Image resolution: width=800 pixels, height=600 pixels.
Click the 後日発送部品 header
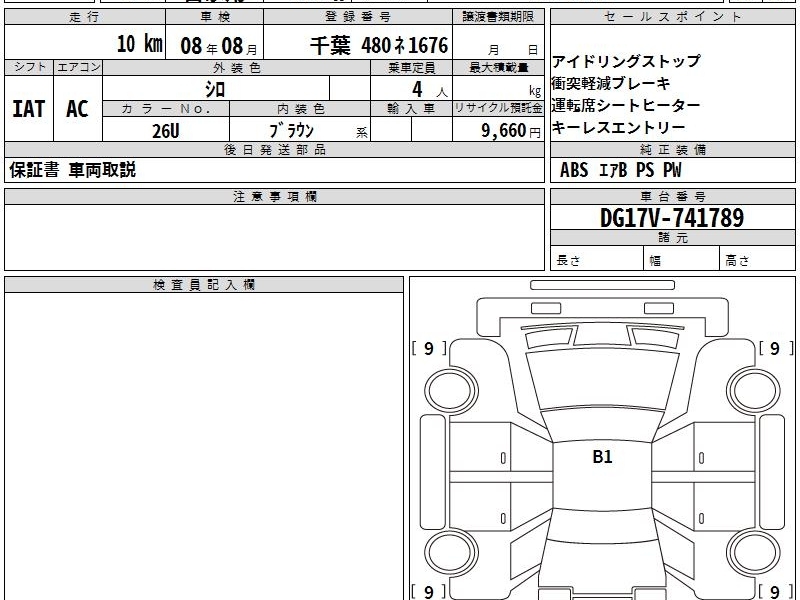point(274,150)
